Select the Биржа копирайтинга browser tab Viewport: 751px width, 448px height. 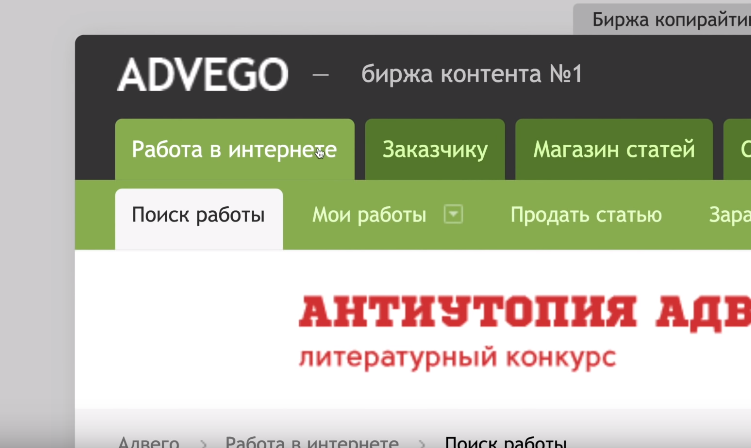662,20
